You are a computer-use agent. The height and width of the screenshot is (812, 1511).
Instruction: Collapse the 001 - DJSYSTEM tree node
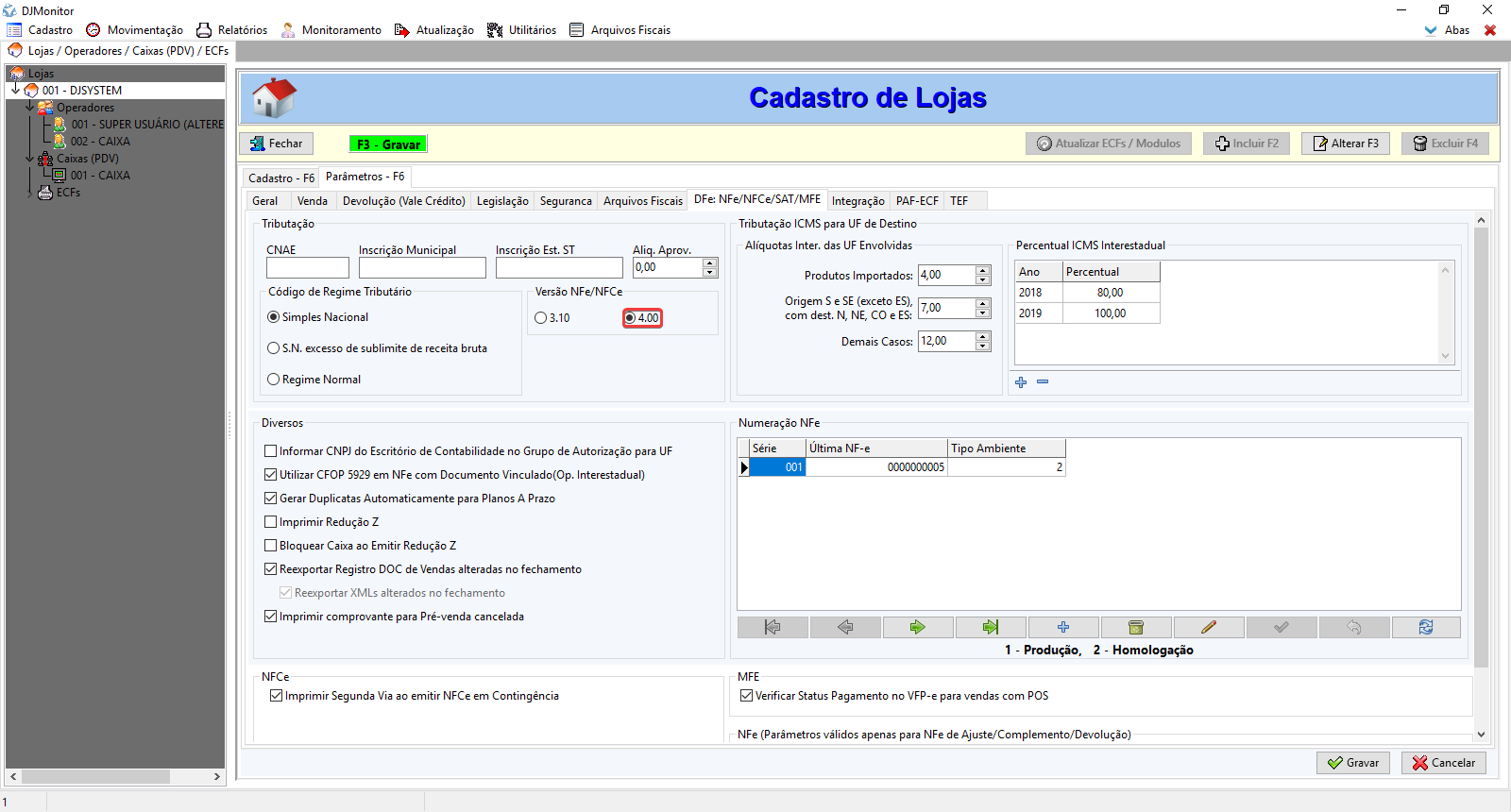tap(16, 91)
